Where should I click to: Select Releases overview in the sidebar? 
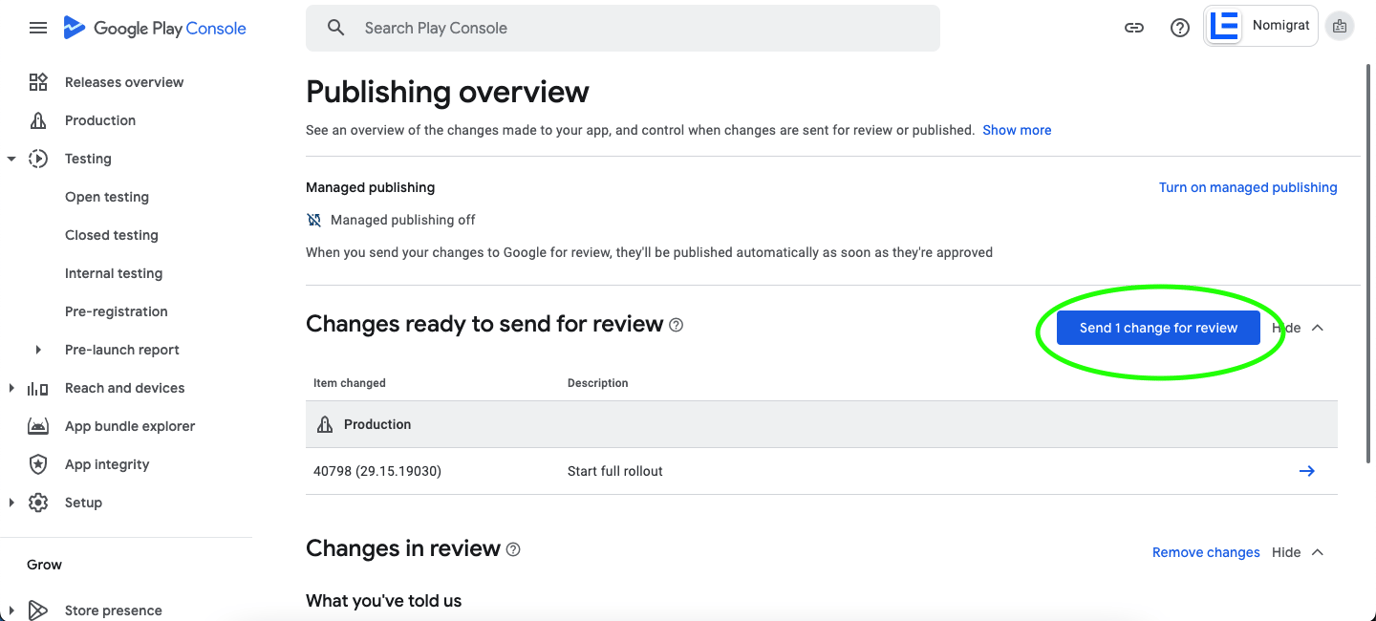coord(123,81)
